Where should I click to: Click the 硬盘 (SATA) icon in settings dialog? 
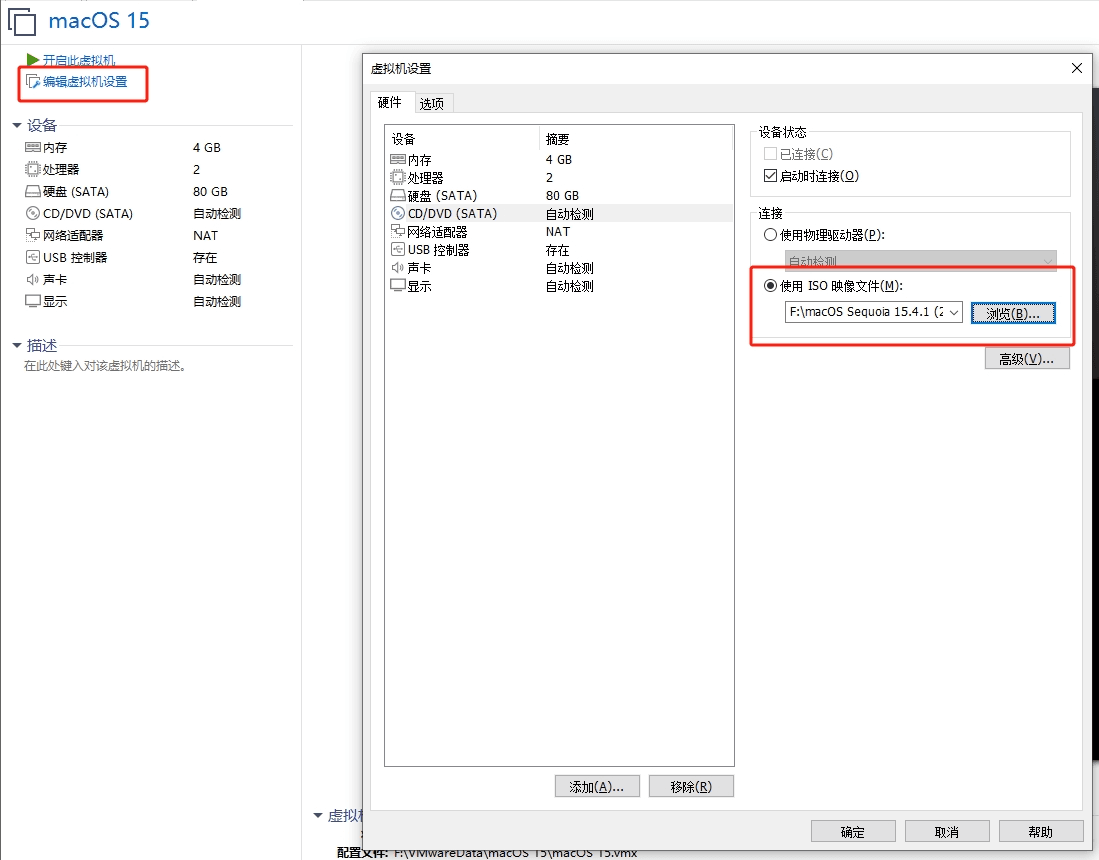click(398, 196)
